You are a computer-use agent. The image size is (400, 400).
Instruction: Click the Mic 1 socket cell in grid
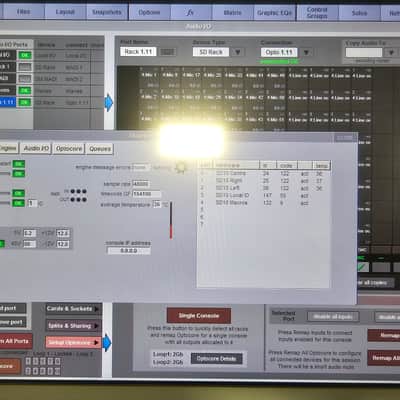pyautogui.click(x=149, y=78)
